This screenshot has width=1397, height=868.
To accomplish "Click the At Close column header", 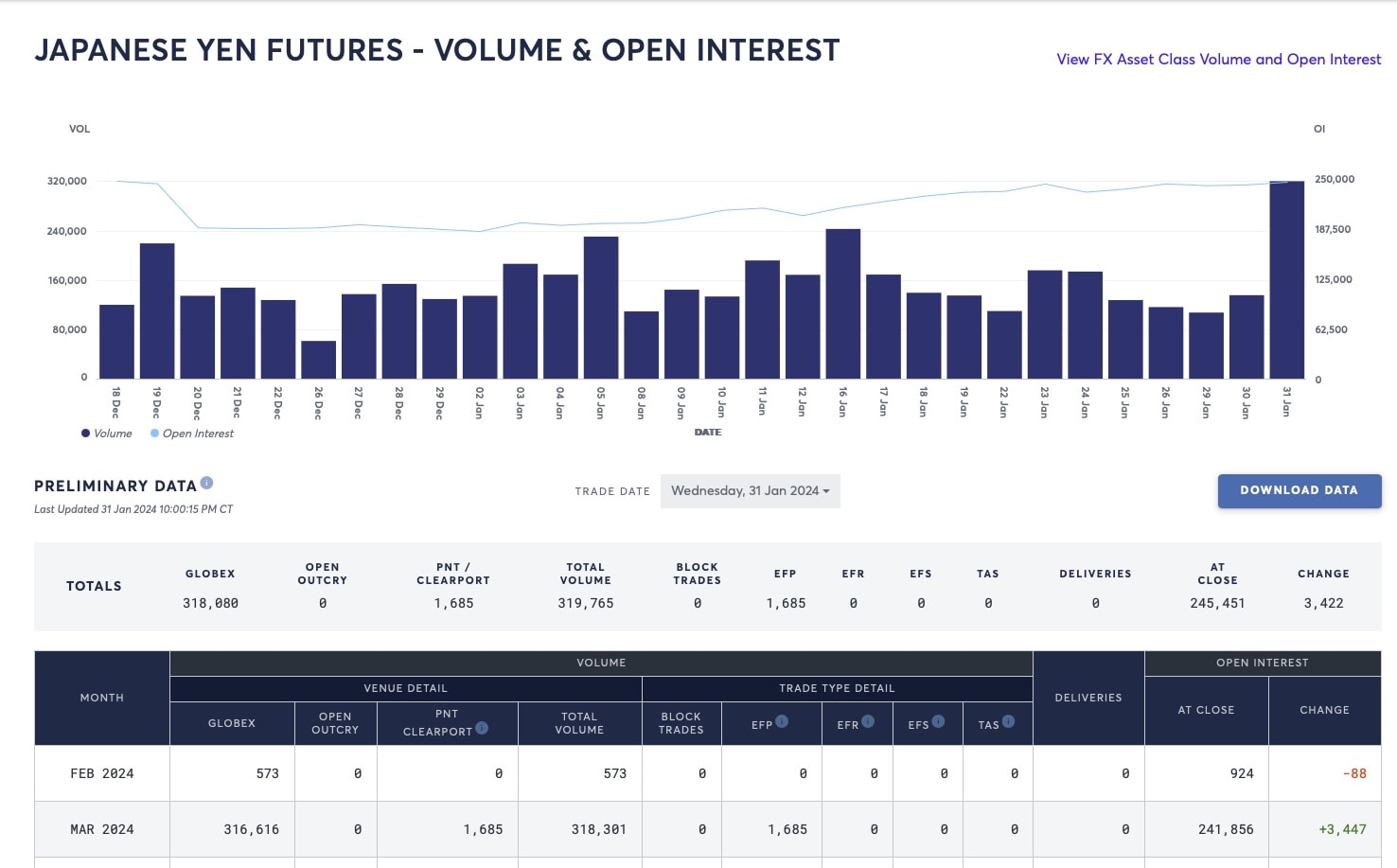I will [x=1206, y=710].
